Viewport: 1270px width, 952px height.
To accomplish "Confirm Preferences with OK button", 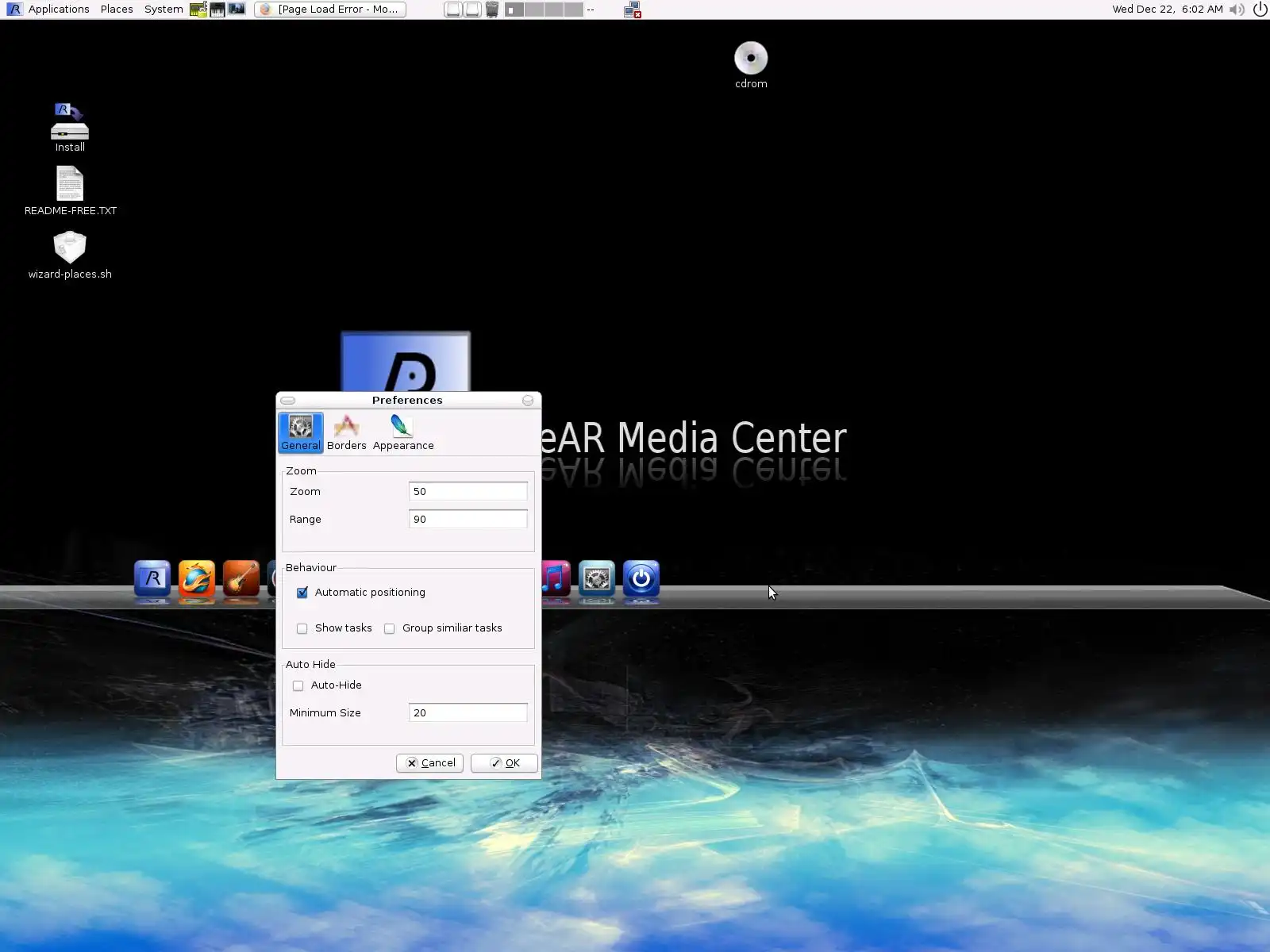I will (504, 763).
